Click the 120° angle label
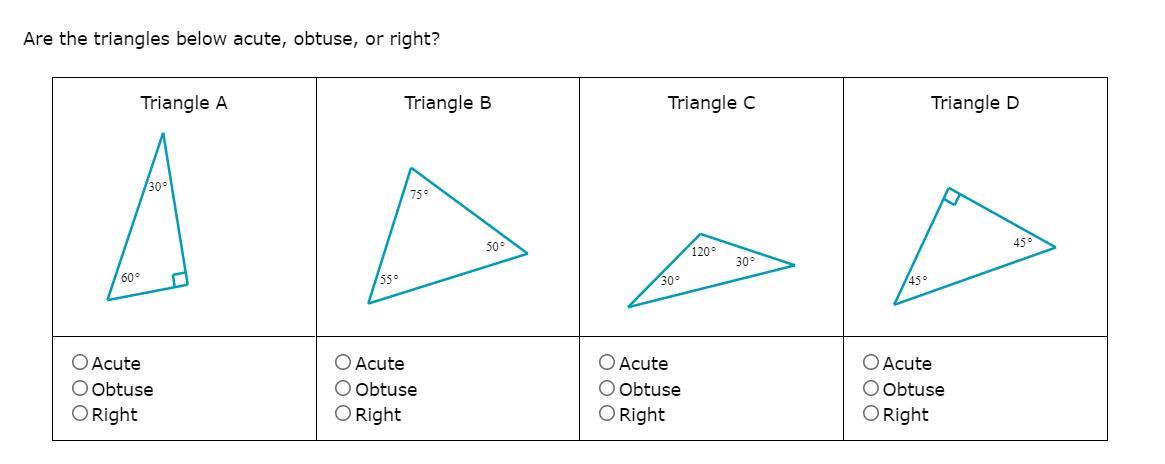The height and width of the screenshot is (464, 1165). 704,252
